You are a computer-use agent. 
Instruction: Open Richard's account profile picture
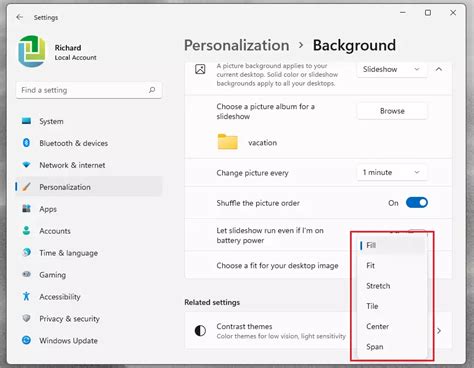(x=32, y=51)
